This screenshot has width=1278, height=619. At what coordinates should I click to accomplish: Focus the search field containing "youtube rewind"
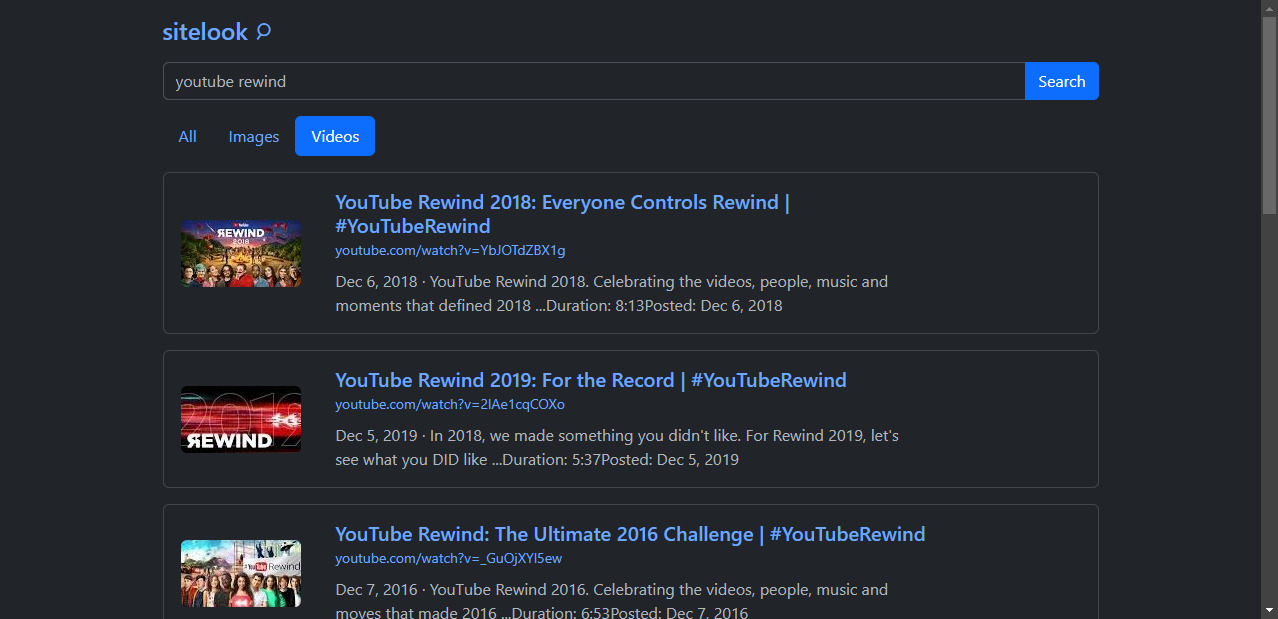594,81
